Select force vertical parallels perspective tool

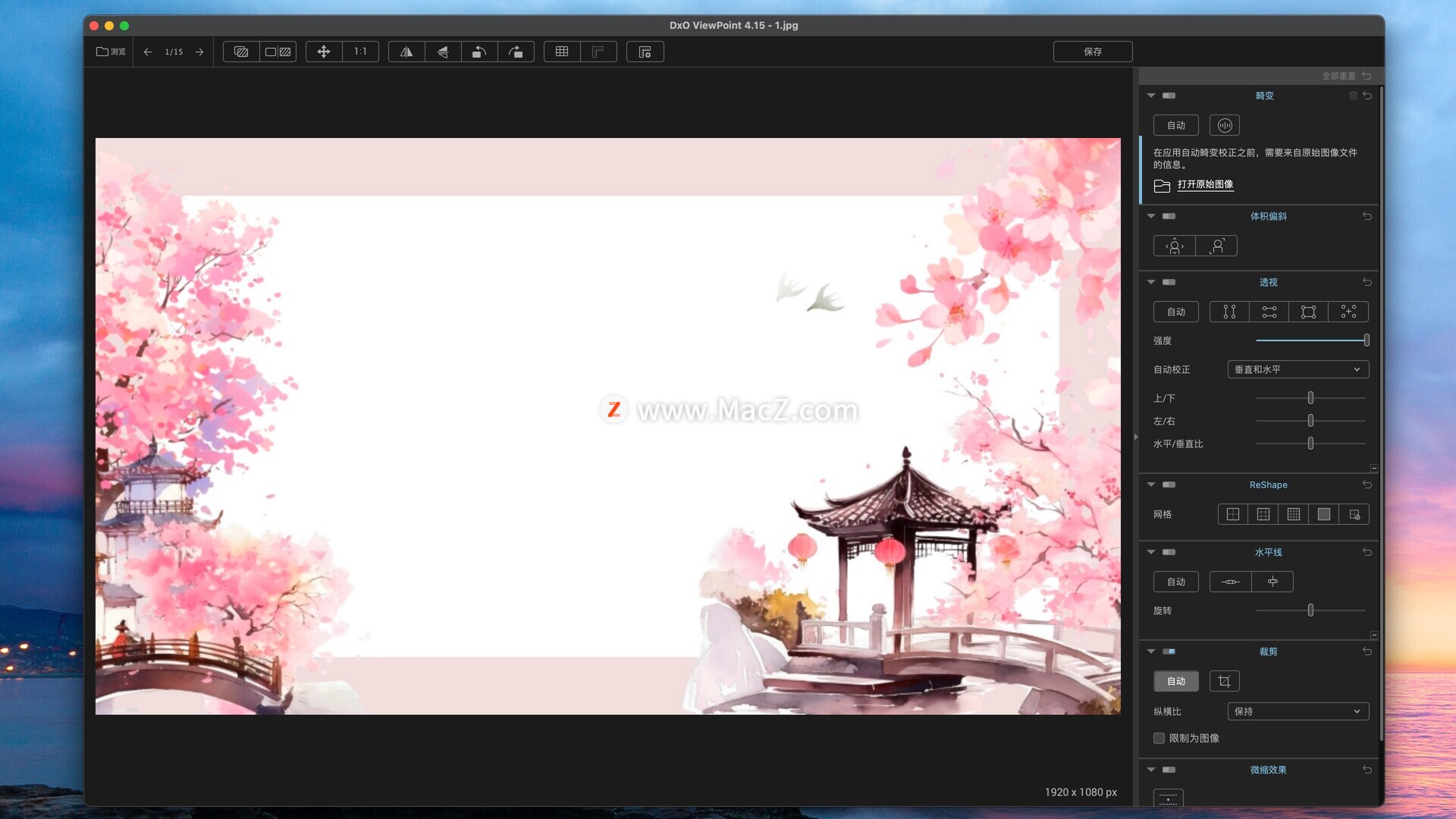[x=1229, y=312]
